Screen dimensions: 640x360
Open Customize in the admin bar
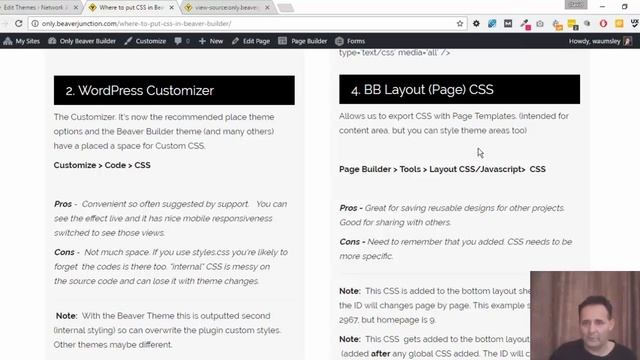coord(145,41)
